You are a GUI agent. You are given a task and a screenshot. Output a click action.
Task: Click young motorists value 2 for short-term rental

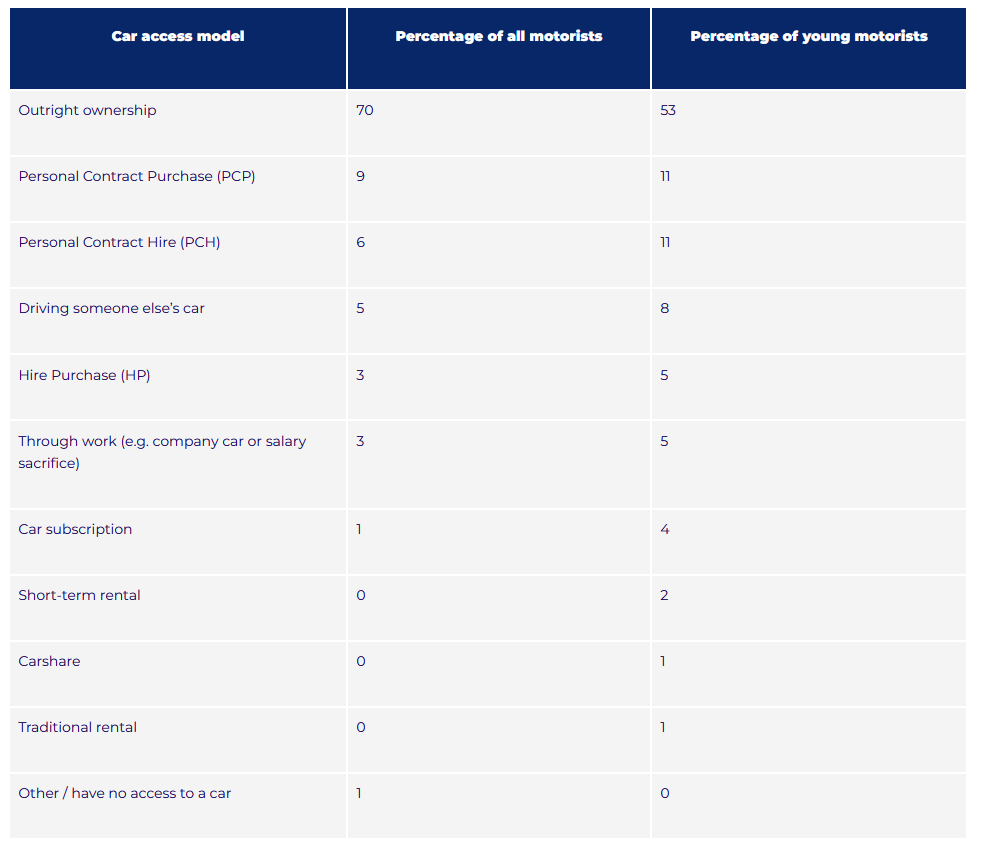coord(665,595)
